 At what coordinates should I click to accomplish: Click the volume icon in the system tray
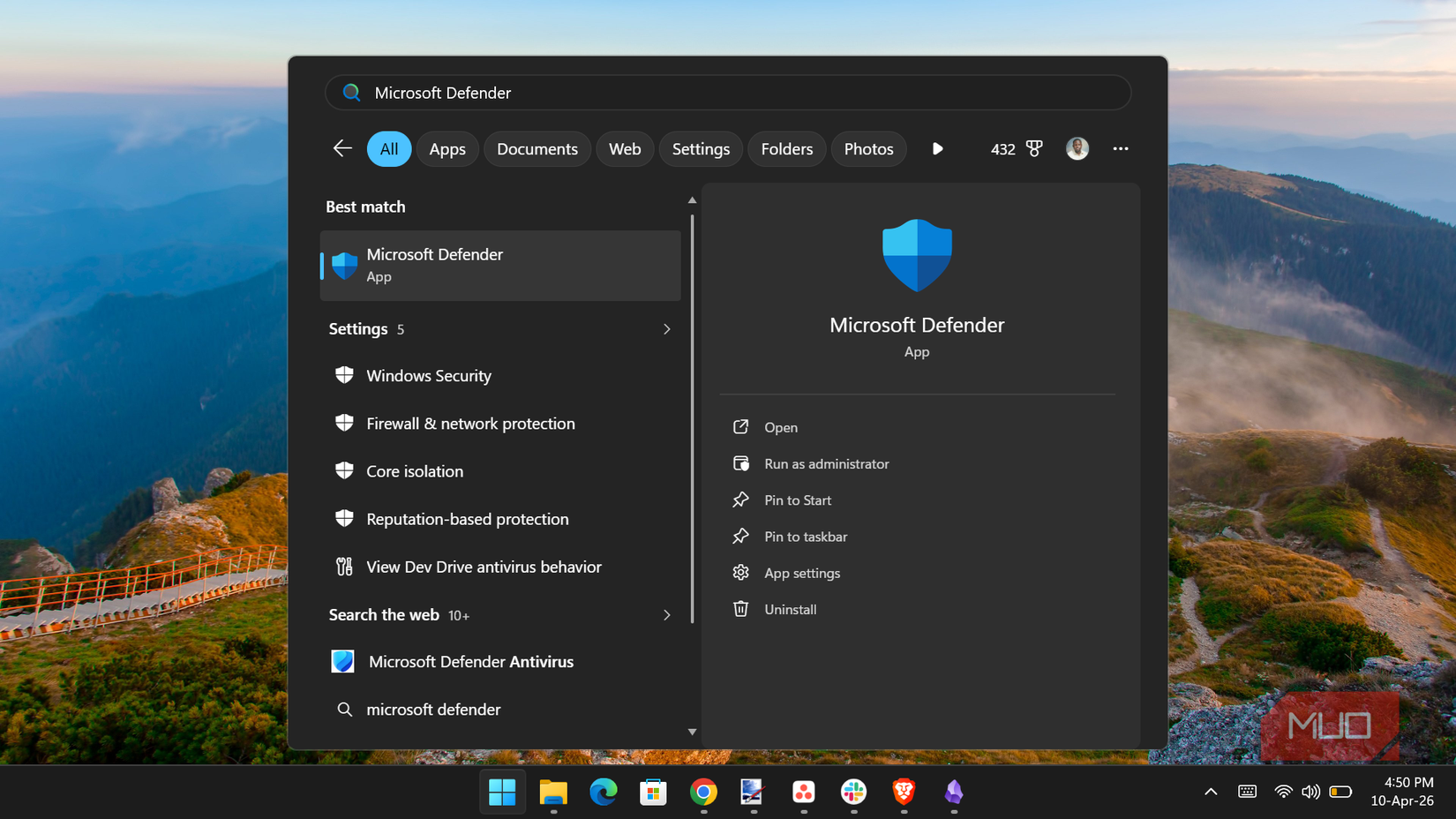[x=1310, y=792]
